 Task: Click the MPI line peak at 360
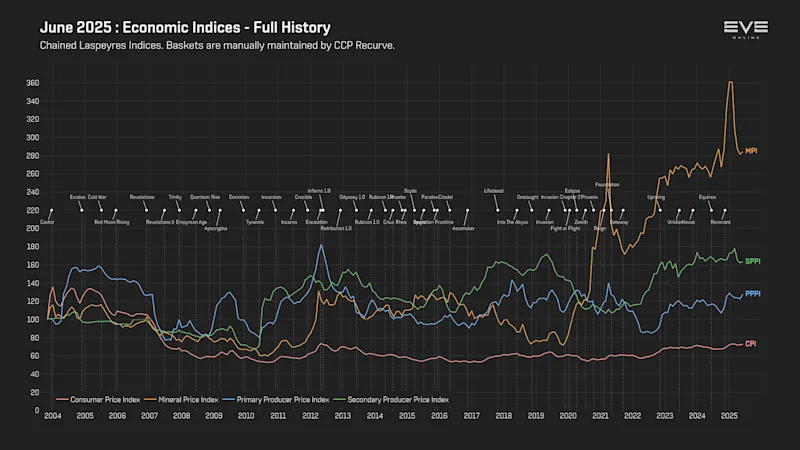pyautogui.click(x=731, y=82)
